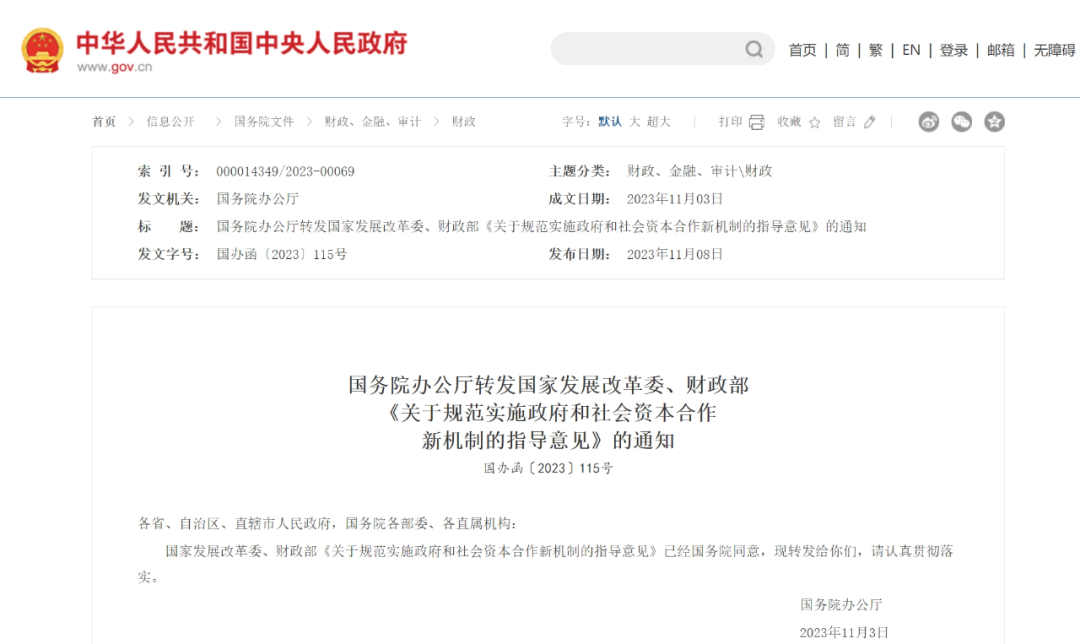This screenshot has width=1080, height=644.
Task: Click the star icon next to 收藏
Action: click(x=814, y=122)
